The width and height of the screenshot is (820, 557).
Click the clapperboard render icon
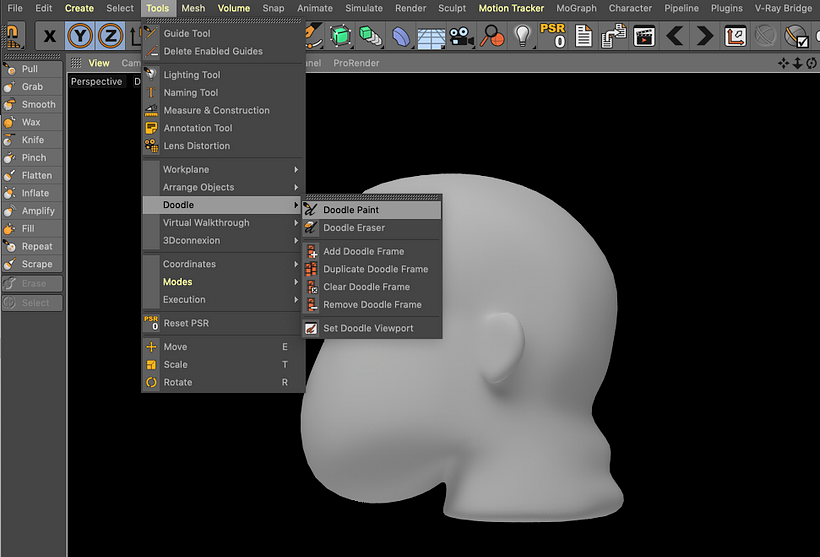click(x=644, y=36)
